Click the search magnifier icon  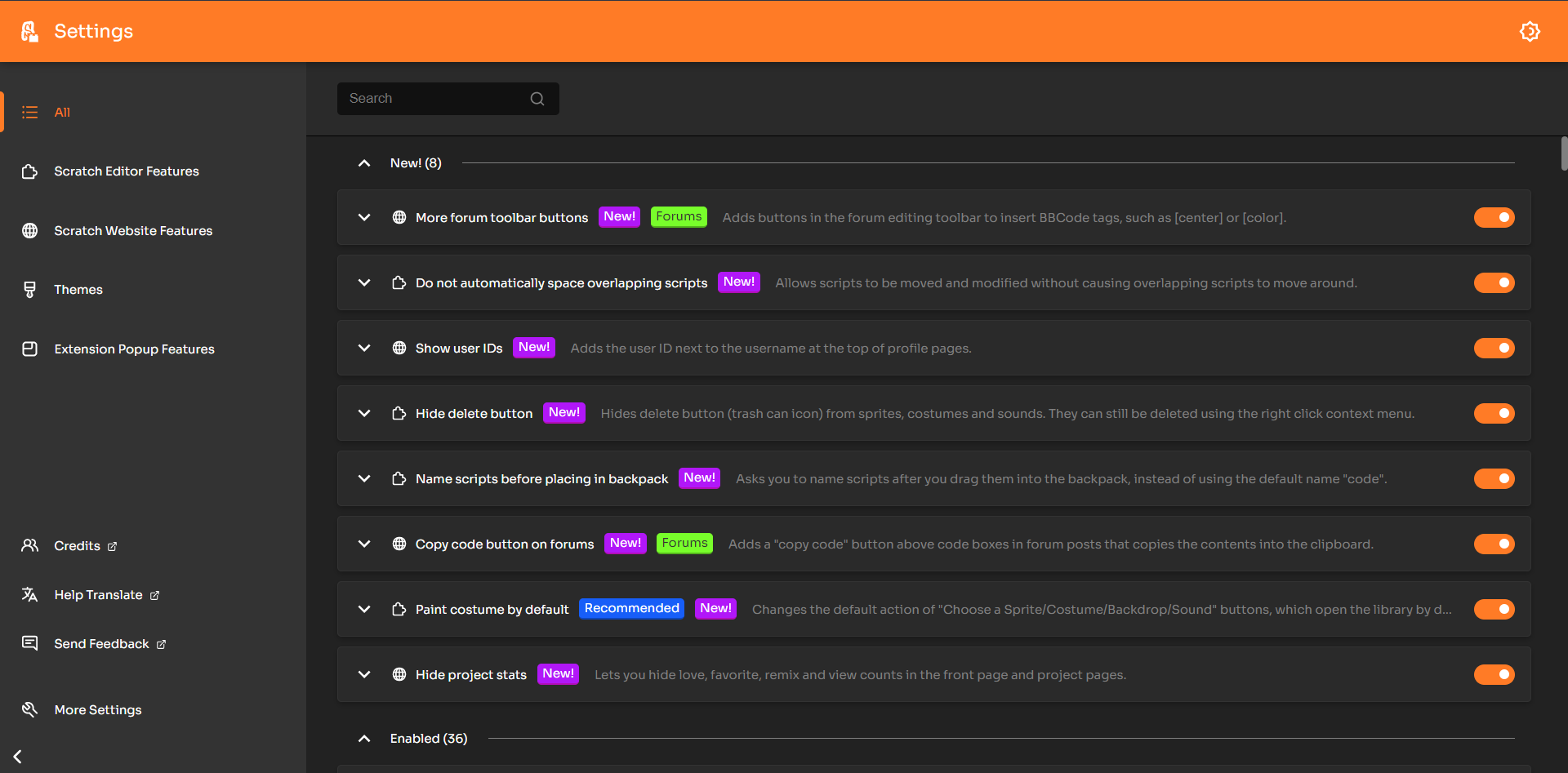click(537, 98)
